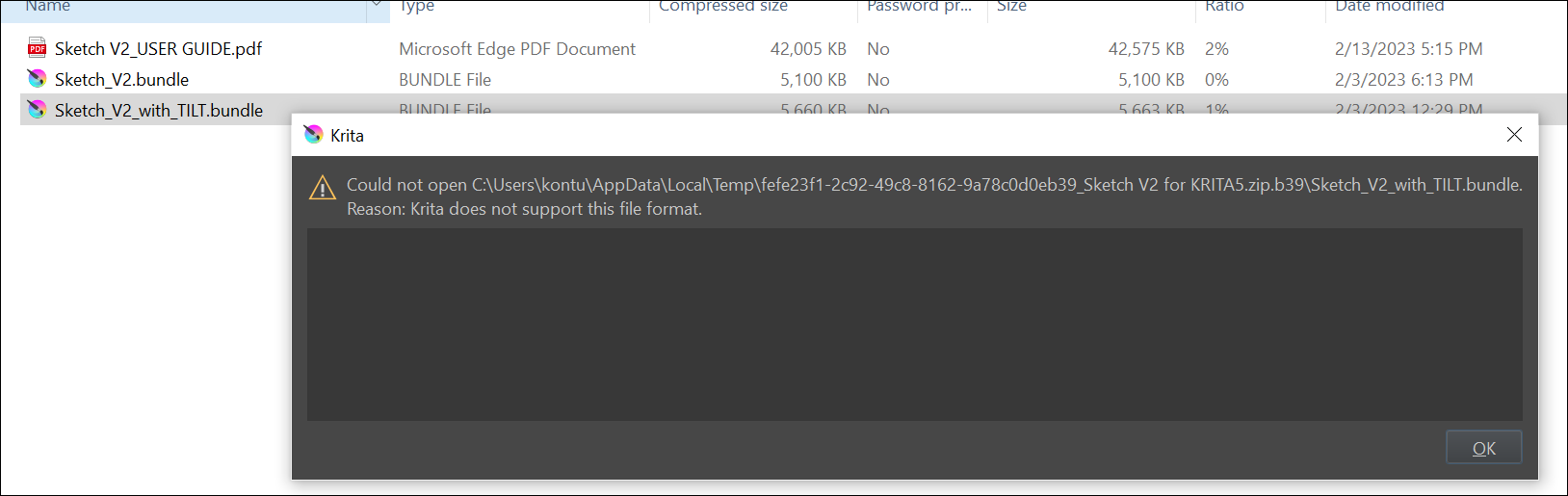Viewport: 1568px width, 496px height.
Task: Sort by the Type column header
Action: [x=417, y=7]
